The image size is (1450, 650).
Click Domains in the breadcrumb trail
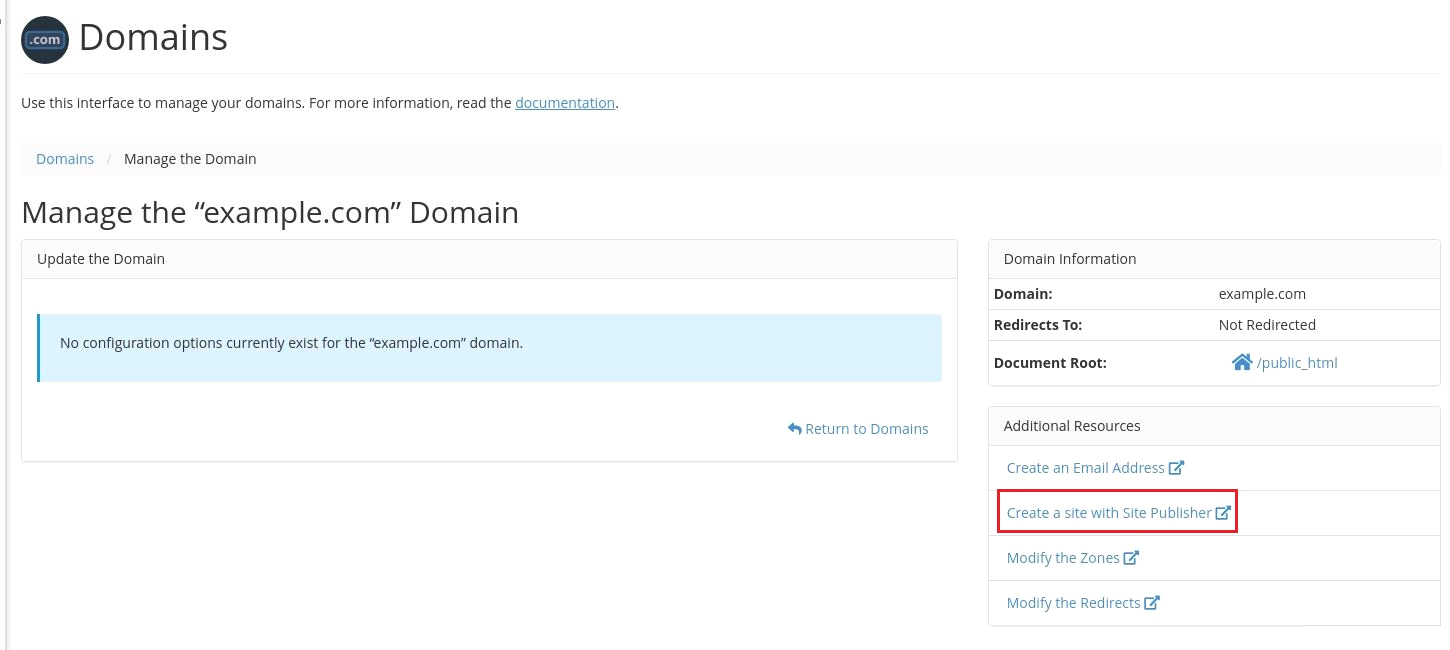(65, 158)
